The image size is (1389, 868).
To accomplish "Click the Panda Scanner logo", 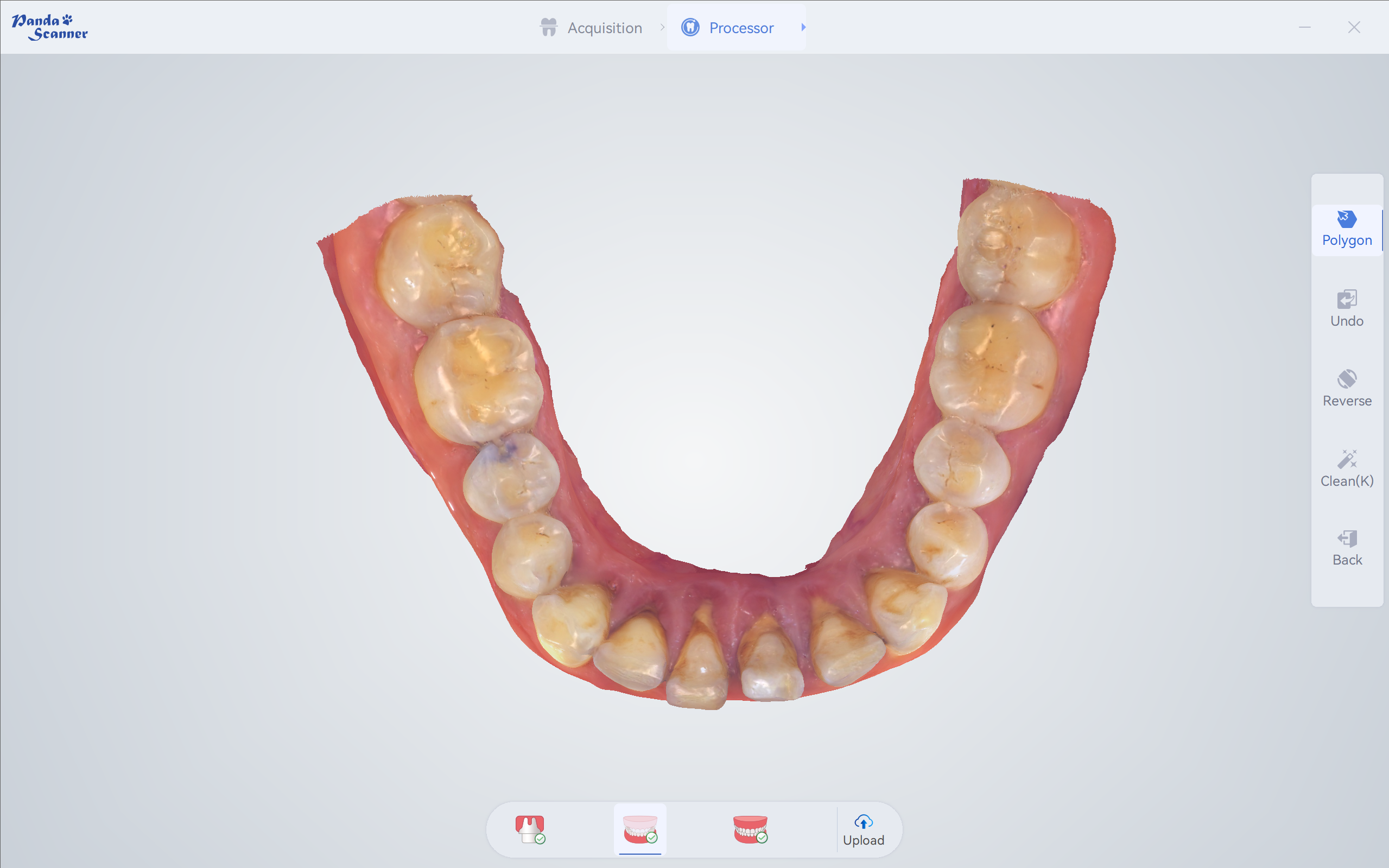I will pos(49,27).
